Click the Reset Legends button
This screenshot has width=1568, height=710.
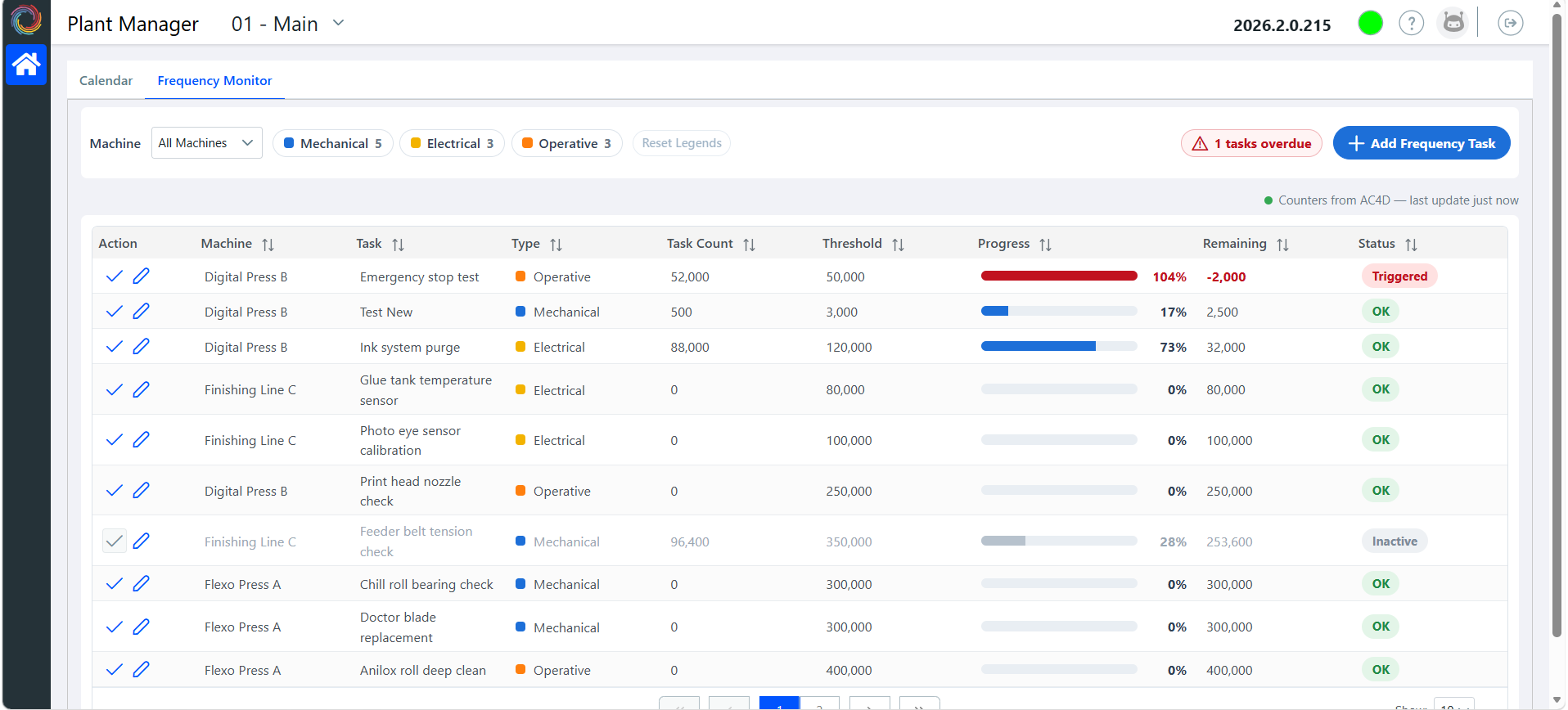pyautogui.click(x=682, y=143)
